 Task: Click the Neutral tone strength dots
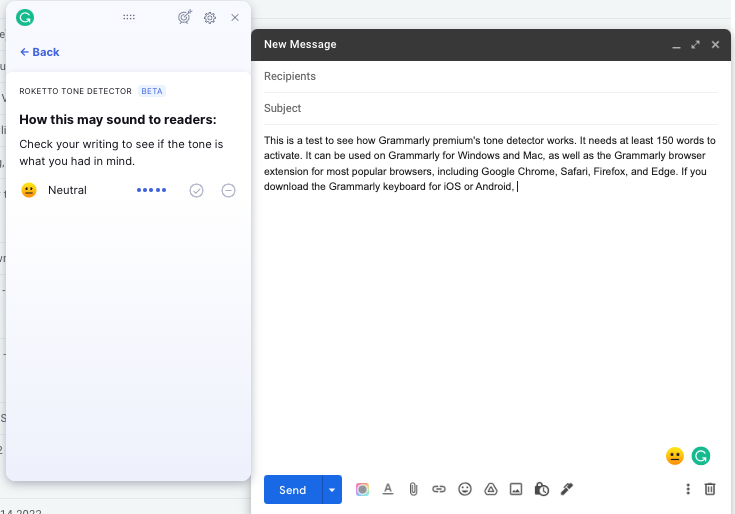151,190
